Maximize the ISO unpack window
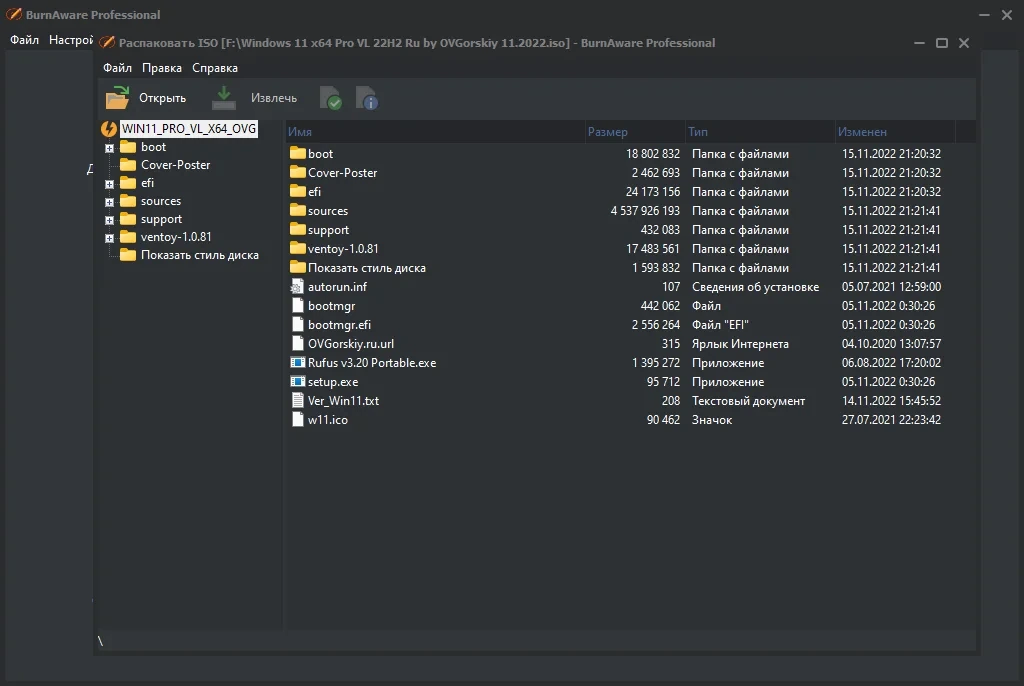The width and height of the screenshot is (1024, 686). click(x=942, y=43)
